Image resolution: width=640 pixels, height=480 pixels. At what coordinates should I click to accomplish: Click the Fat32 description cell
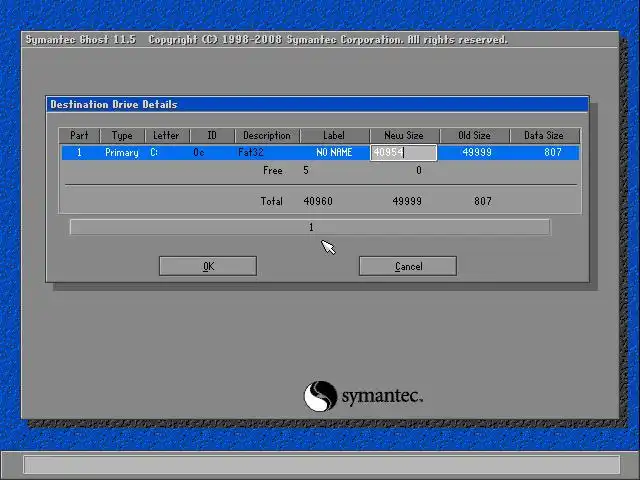[251, 153]
